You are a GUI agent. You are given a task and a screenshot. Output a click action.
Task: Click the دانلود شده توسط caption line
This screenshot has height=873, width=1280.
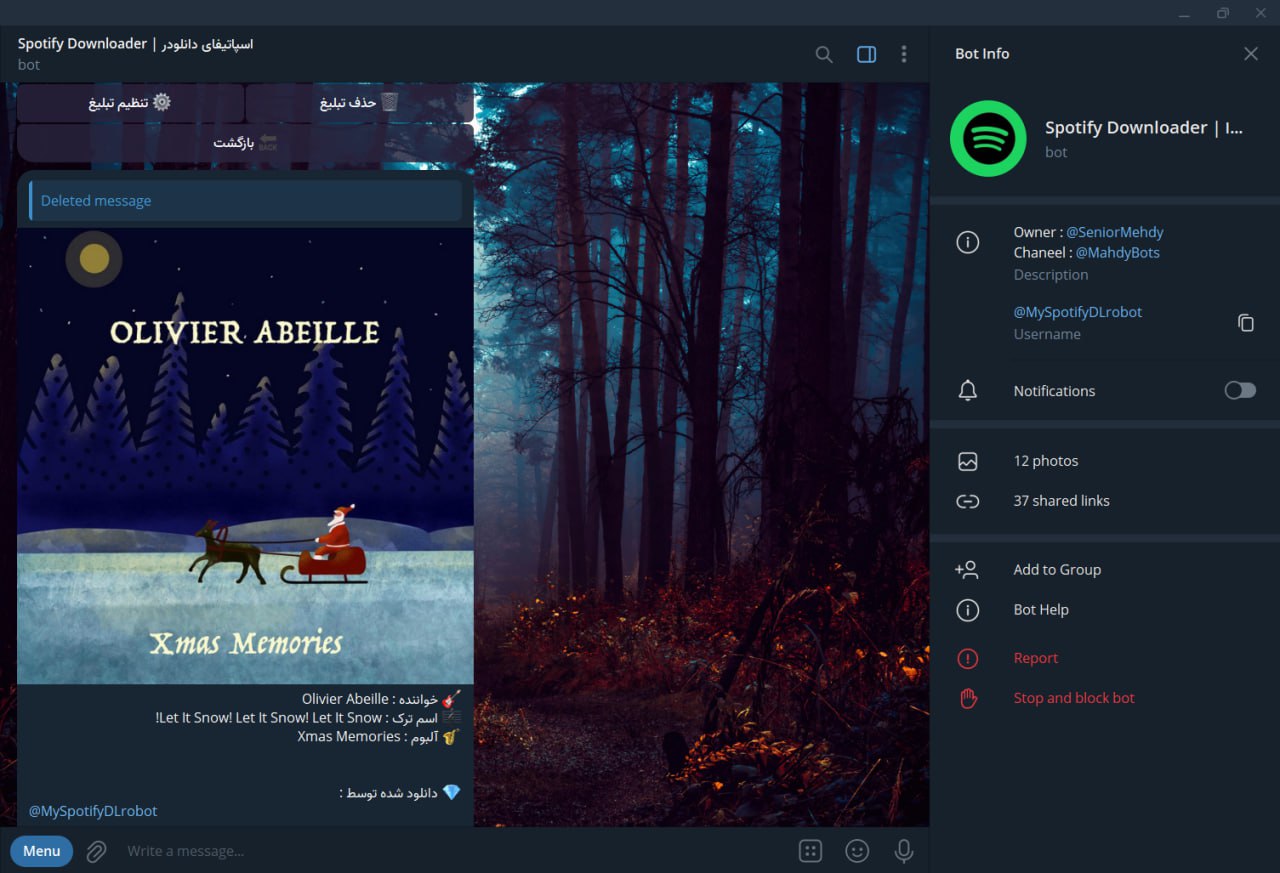coord(400,792)
